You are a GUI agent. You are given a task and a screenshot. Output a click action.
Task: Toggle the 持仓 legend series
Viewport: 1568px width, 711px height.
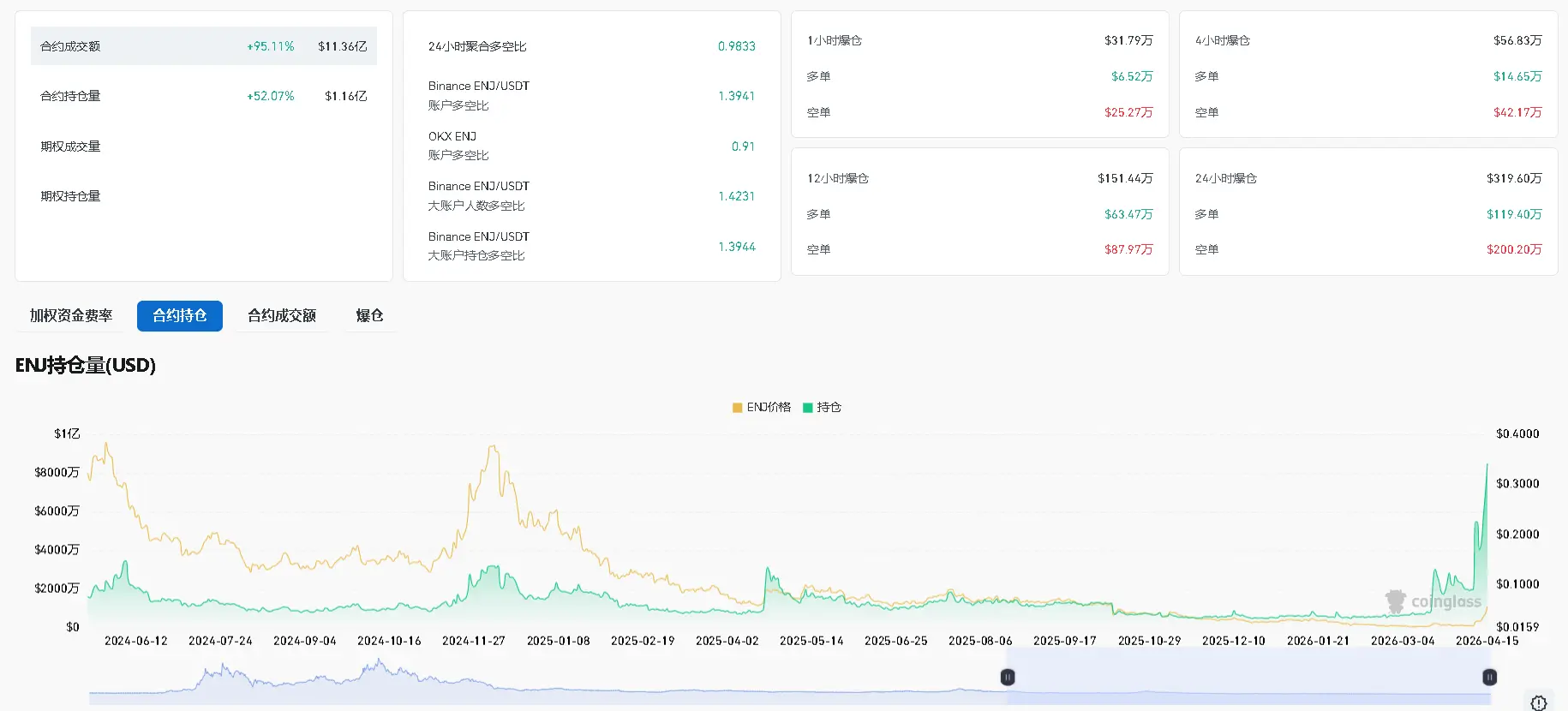(x=822, y=408)
